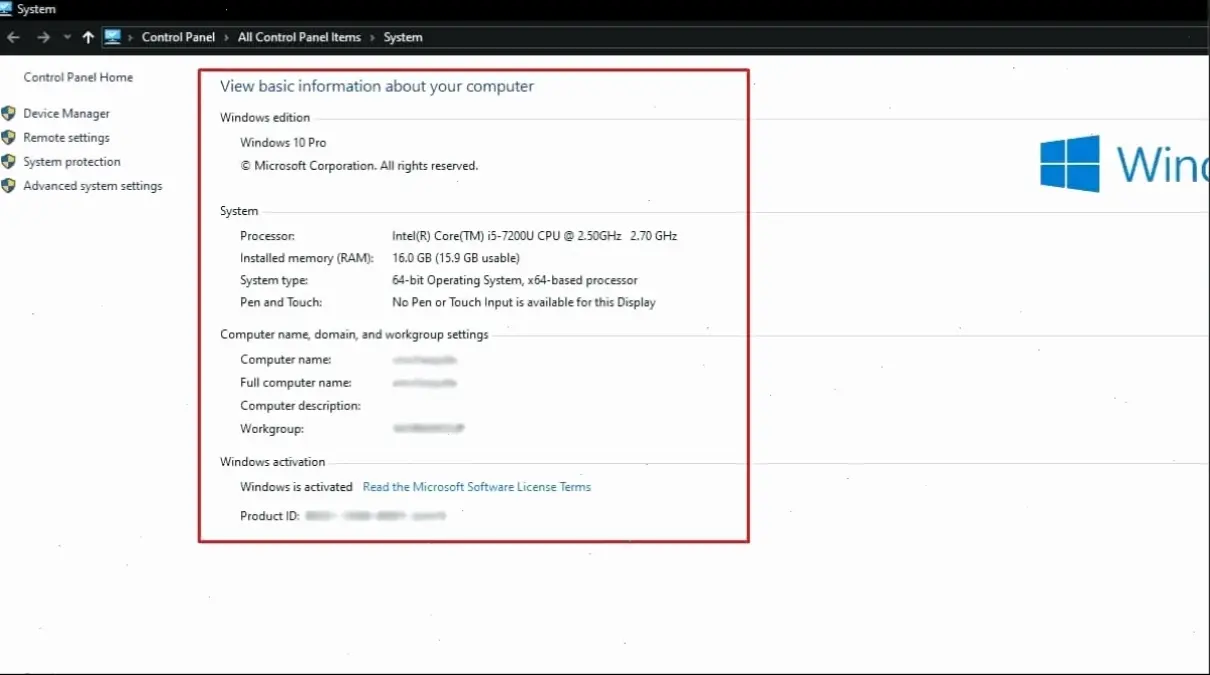Viewport: 1210px width, 675px height.
Task: Go up one level with Up arrow
Action: point(88,37)
